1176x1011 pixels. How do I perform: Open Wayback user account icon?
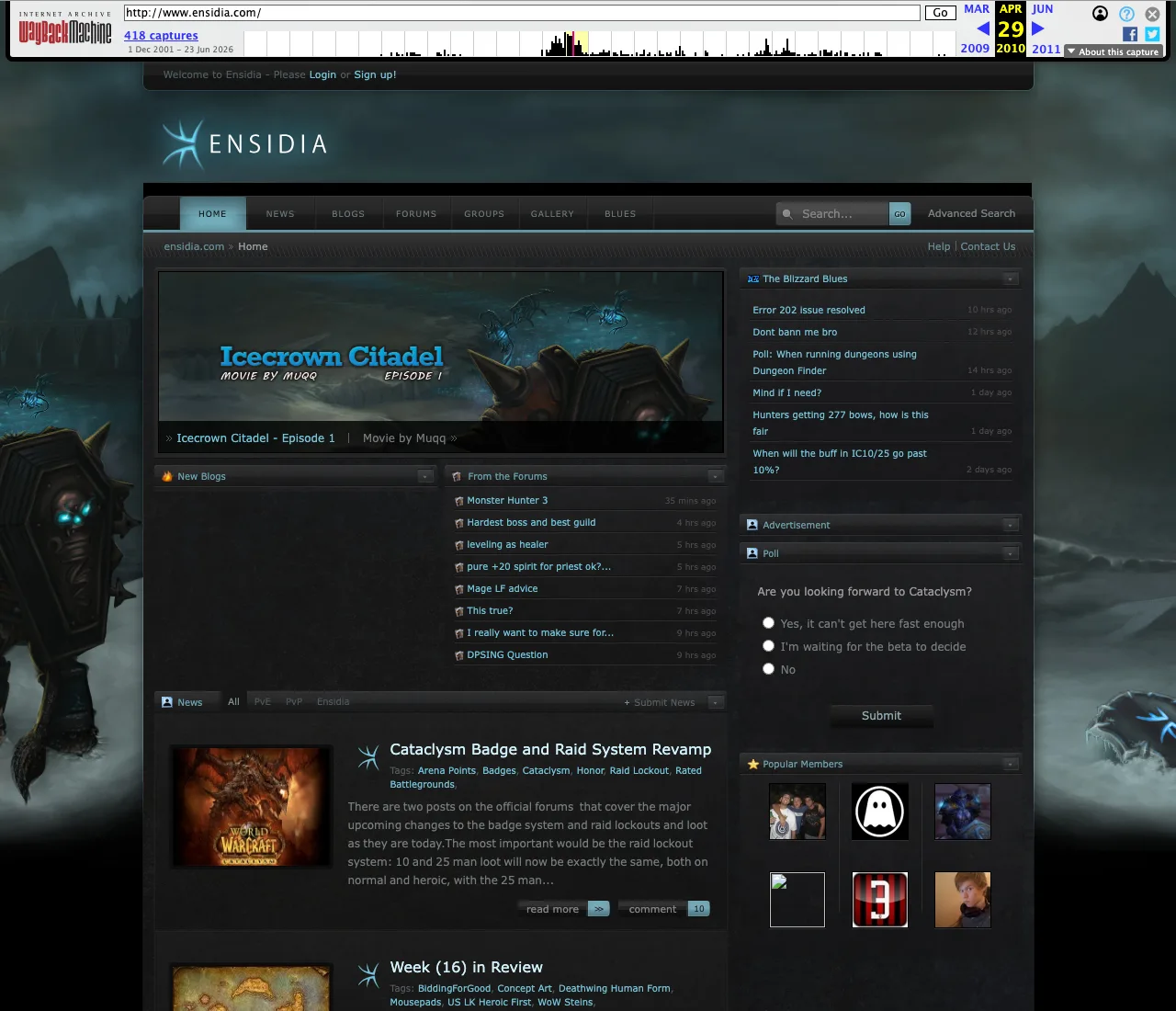point(1100,13)
